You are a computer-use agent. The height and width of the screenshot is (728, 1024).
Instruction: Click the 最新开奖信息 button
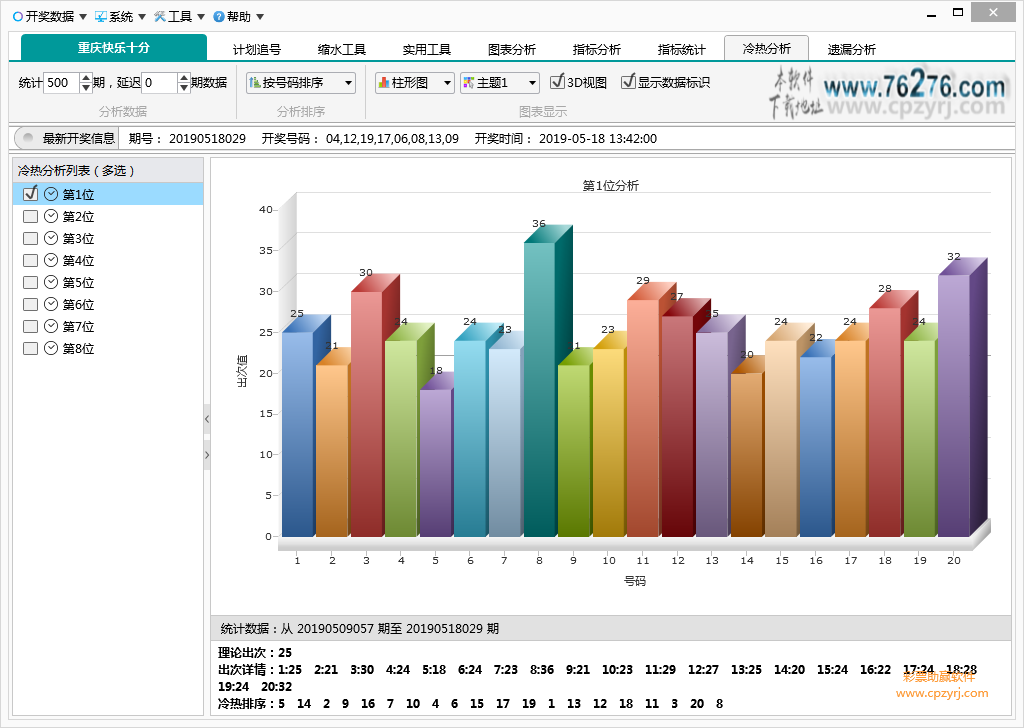pyautogui.click(x=66, y=138)
